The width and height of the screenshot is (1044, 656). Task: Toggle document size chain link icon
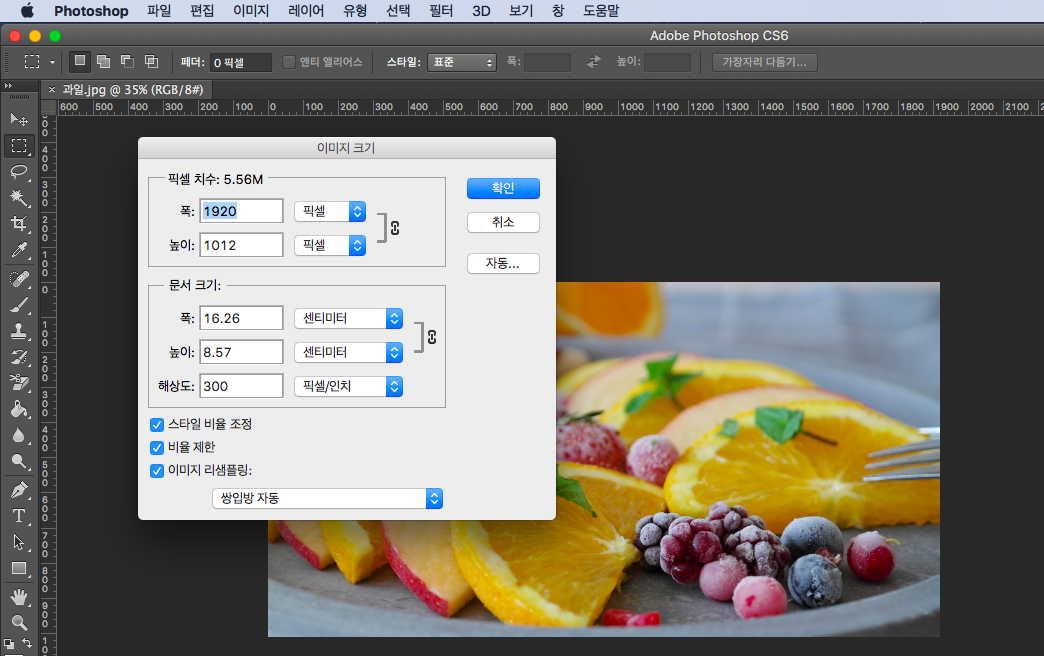(x=432, y=336)
